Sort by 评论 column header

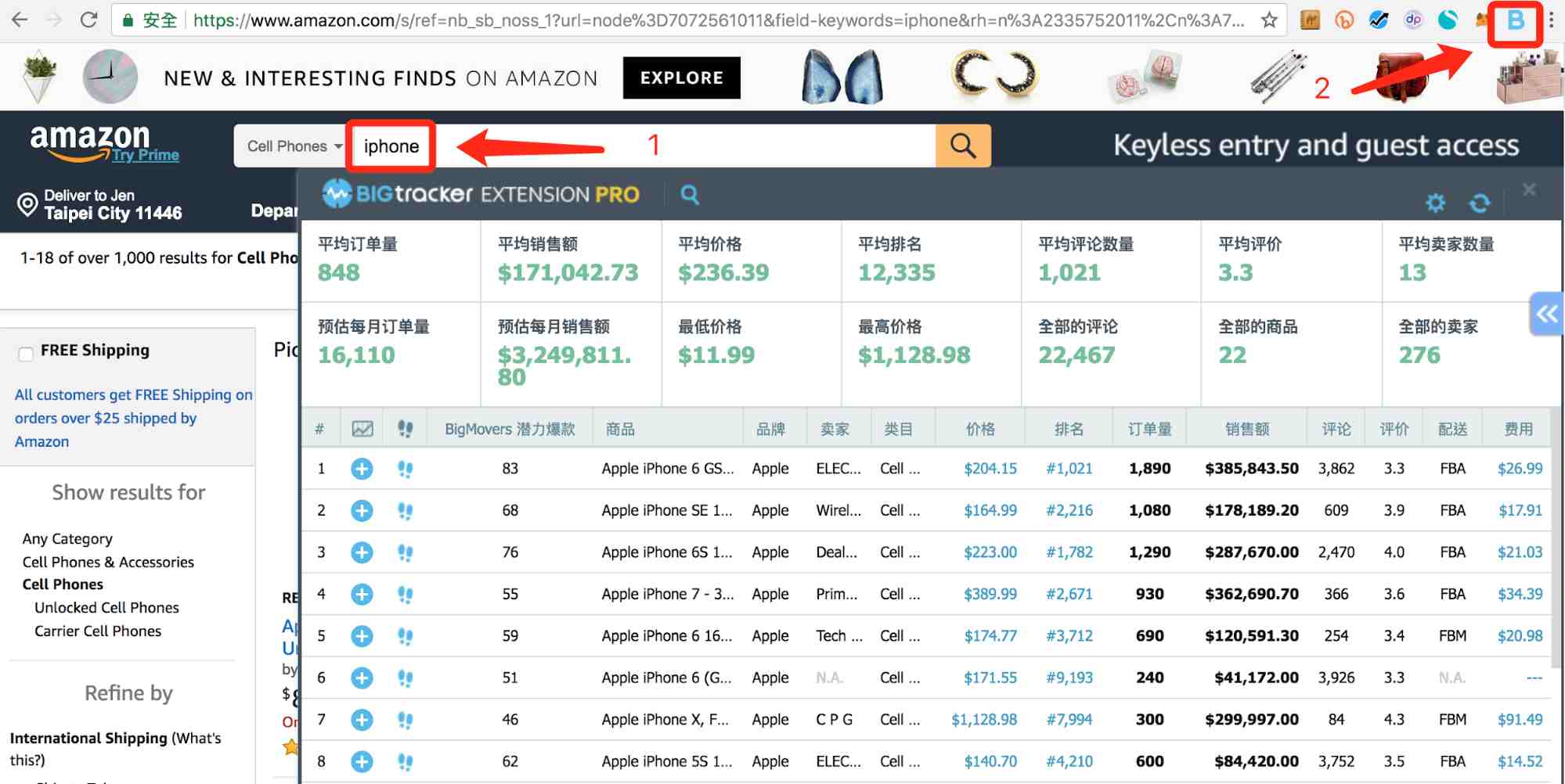click(1336, 429)
